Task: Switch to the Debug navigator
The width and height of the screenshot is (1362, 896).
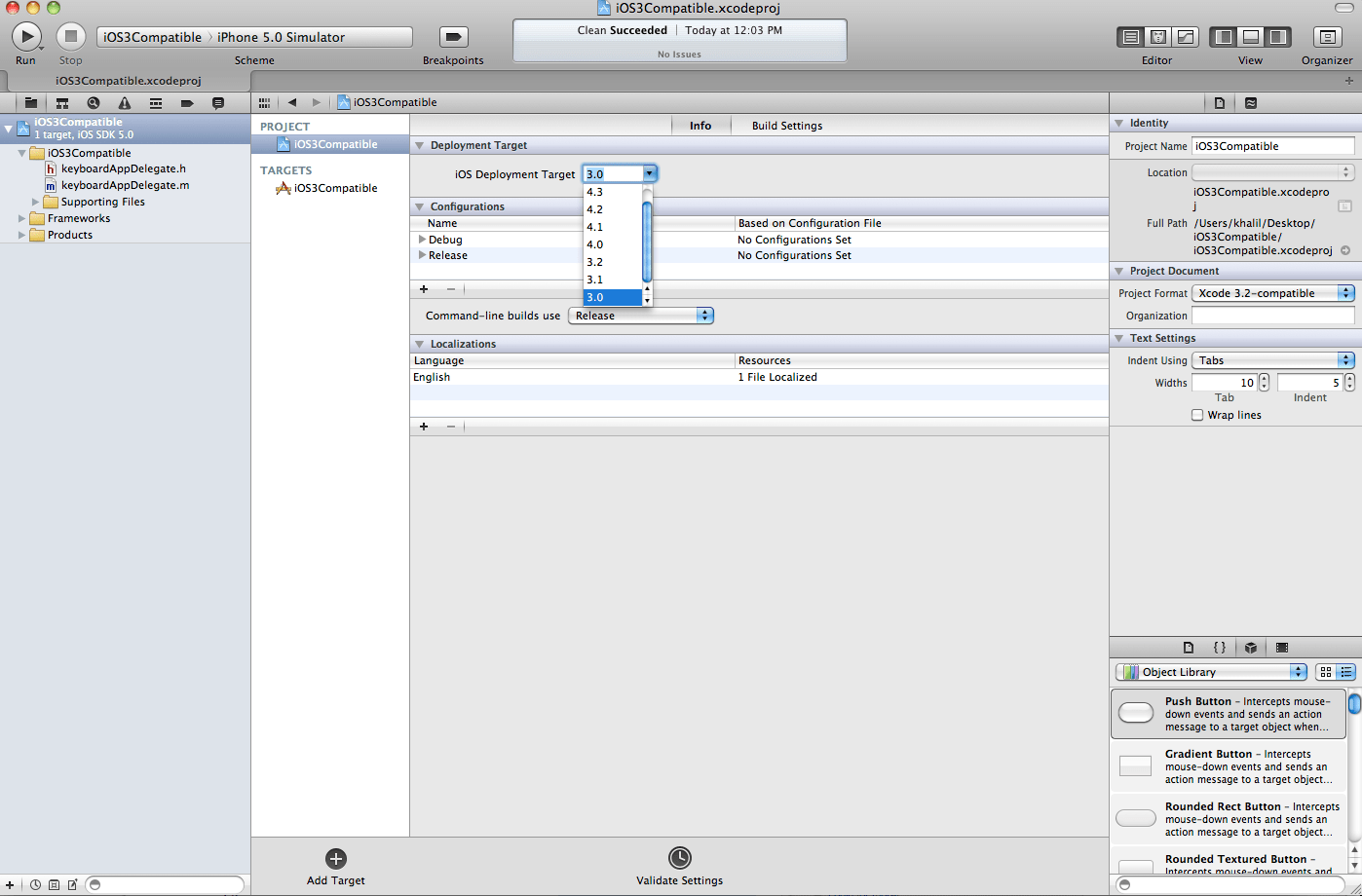Action: point(156,102)
